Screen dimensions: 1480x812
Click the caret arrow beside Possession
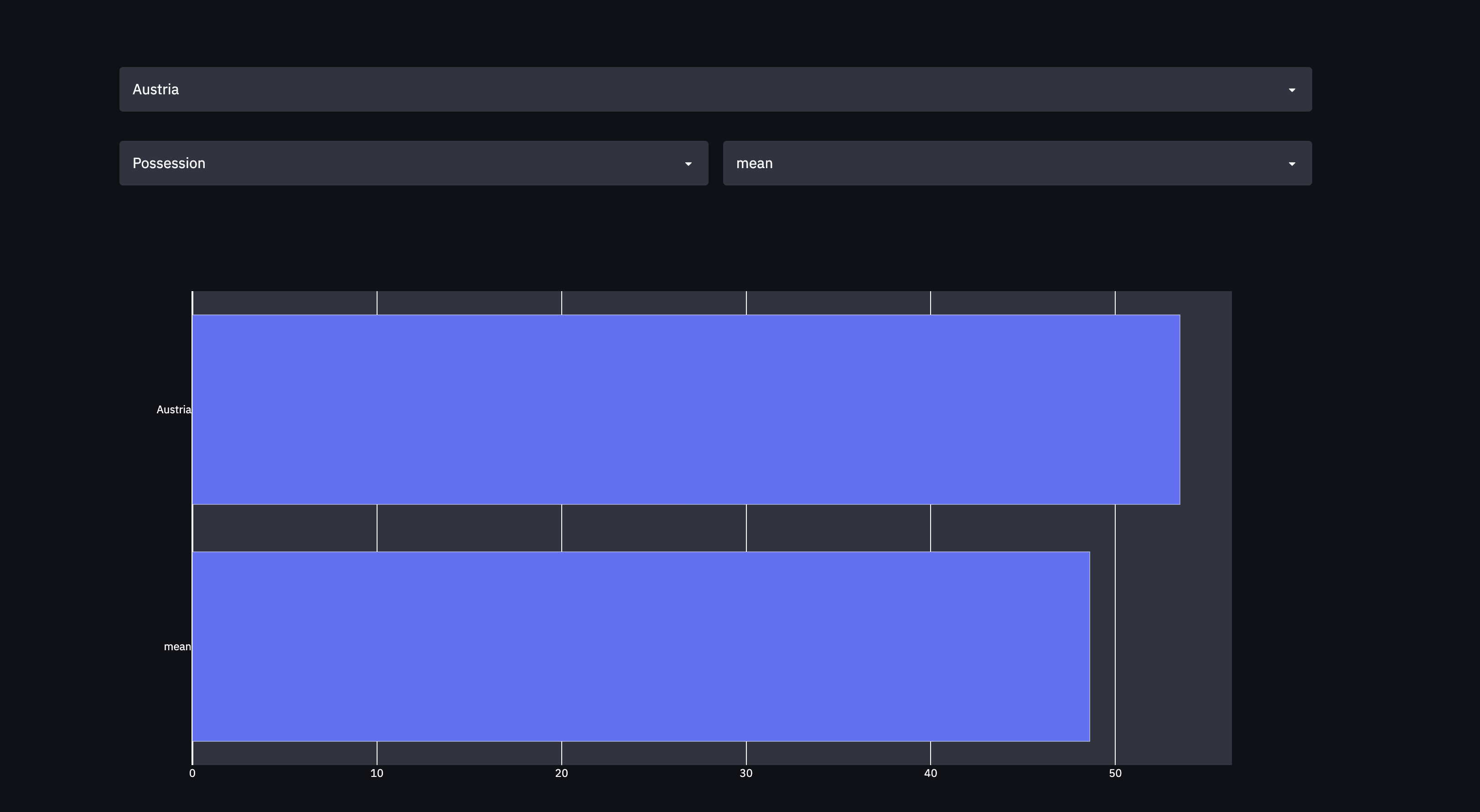(688, 164)
